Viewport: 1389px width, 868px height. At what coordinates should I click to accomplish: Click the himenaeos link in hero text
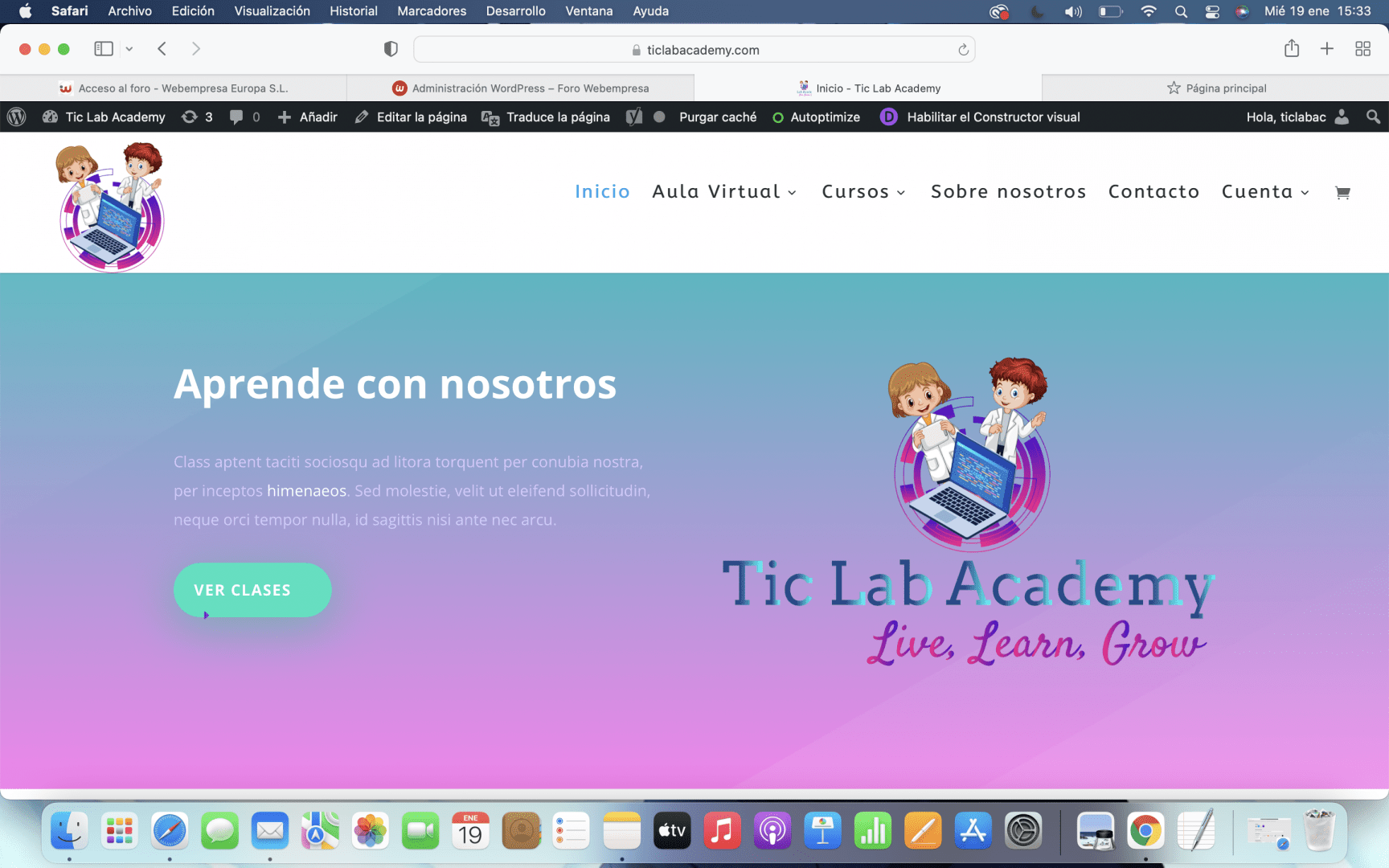[x=306, y=490]
